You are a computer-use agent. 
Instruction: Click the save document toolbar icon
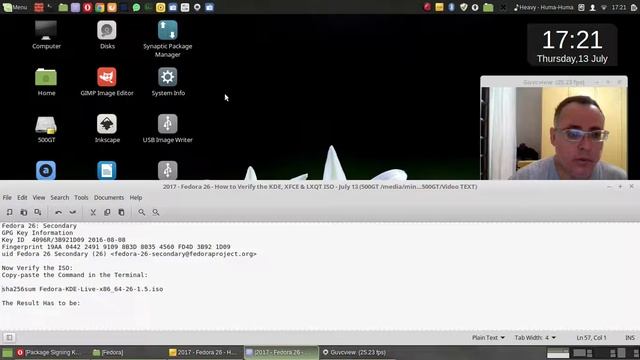click(38, 212)
